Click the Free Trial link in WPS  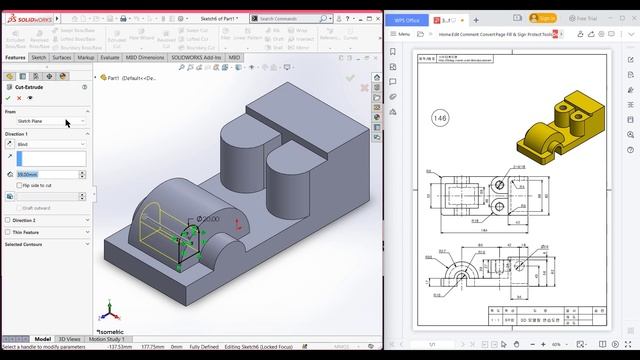click(x=583, y=18)
